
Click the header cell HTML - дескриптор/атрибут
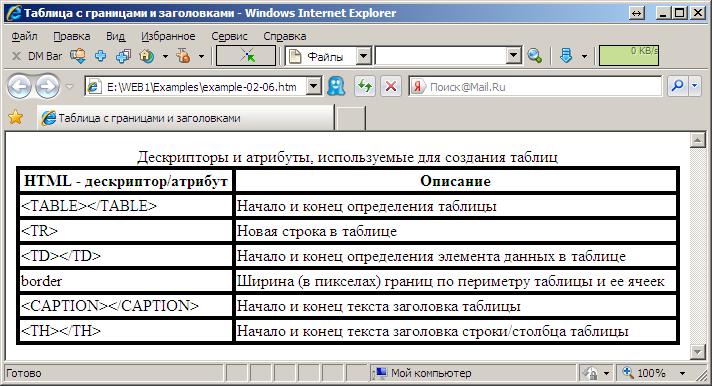[126, 181]
